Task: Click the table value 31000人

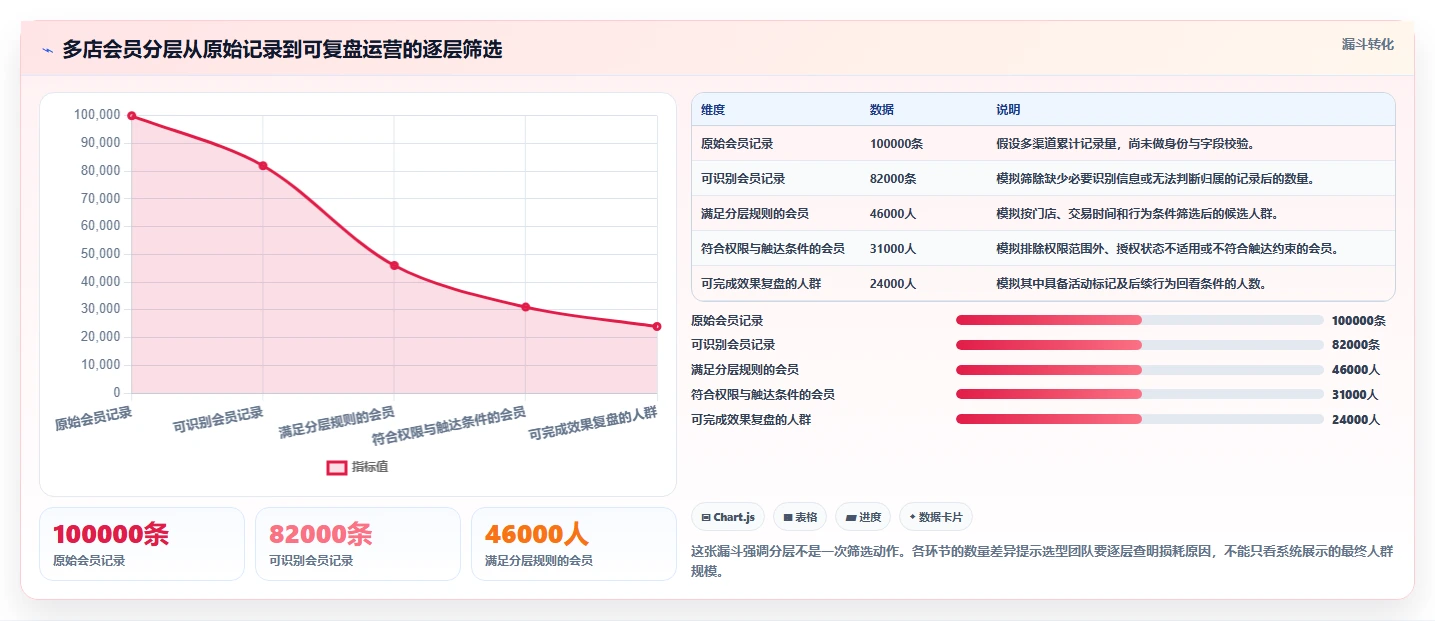Action: (x=893, y=249)
